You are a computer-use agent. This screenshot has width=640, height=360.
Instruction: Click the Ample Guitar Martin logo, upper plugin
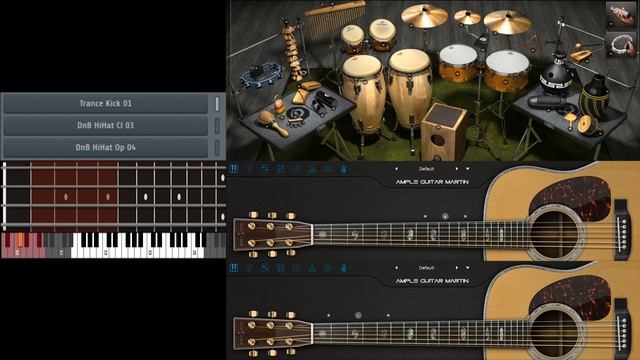coord(432,182)
